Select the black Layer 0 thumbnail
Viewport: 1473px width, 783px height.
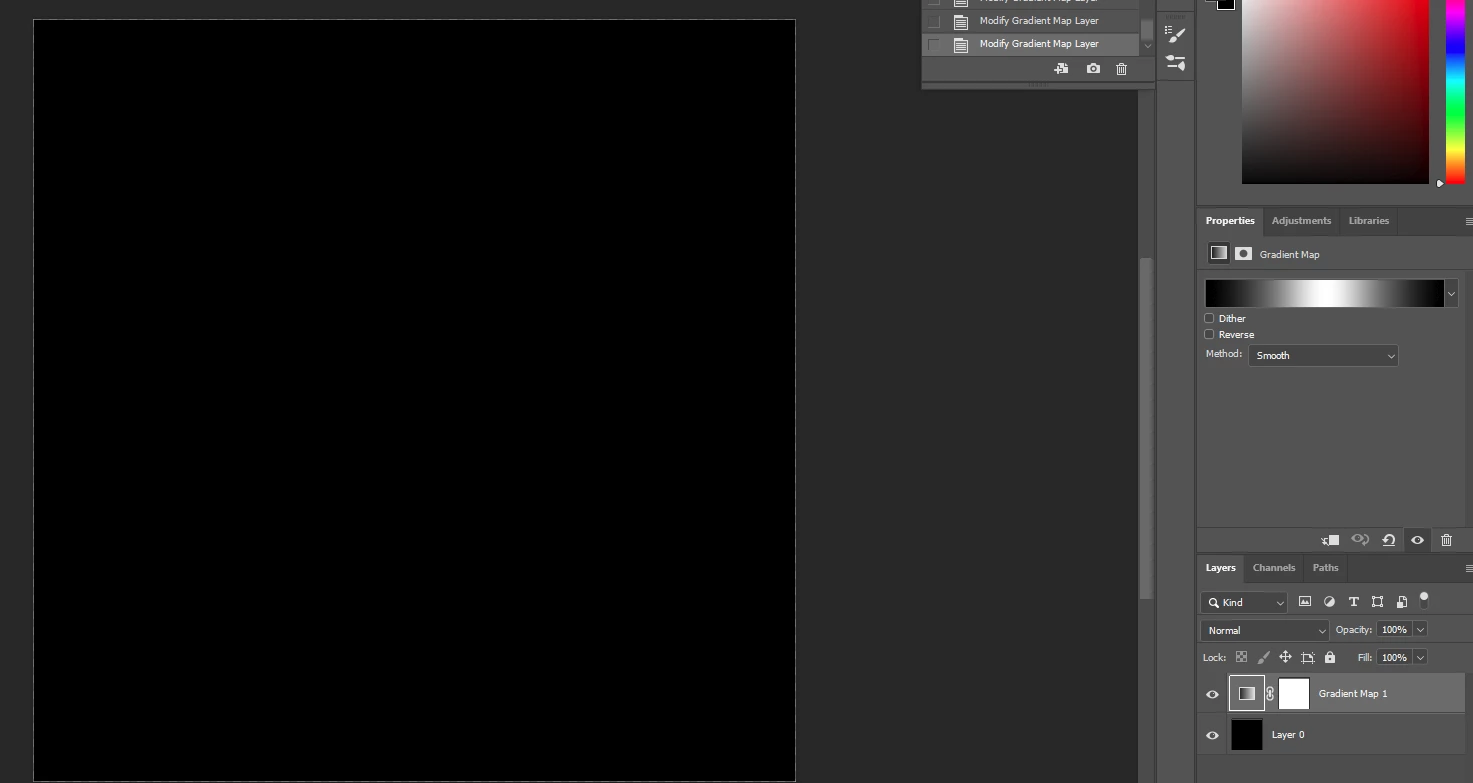[1246, 735]
